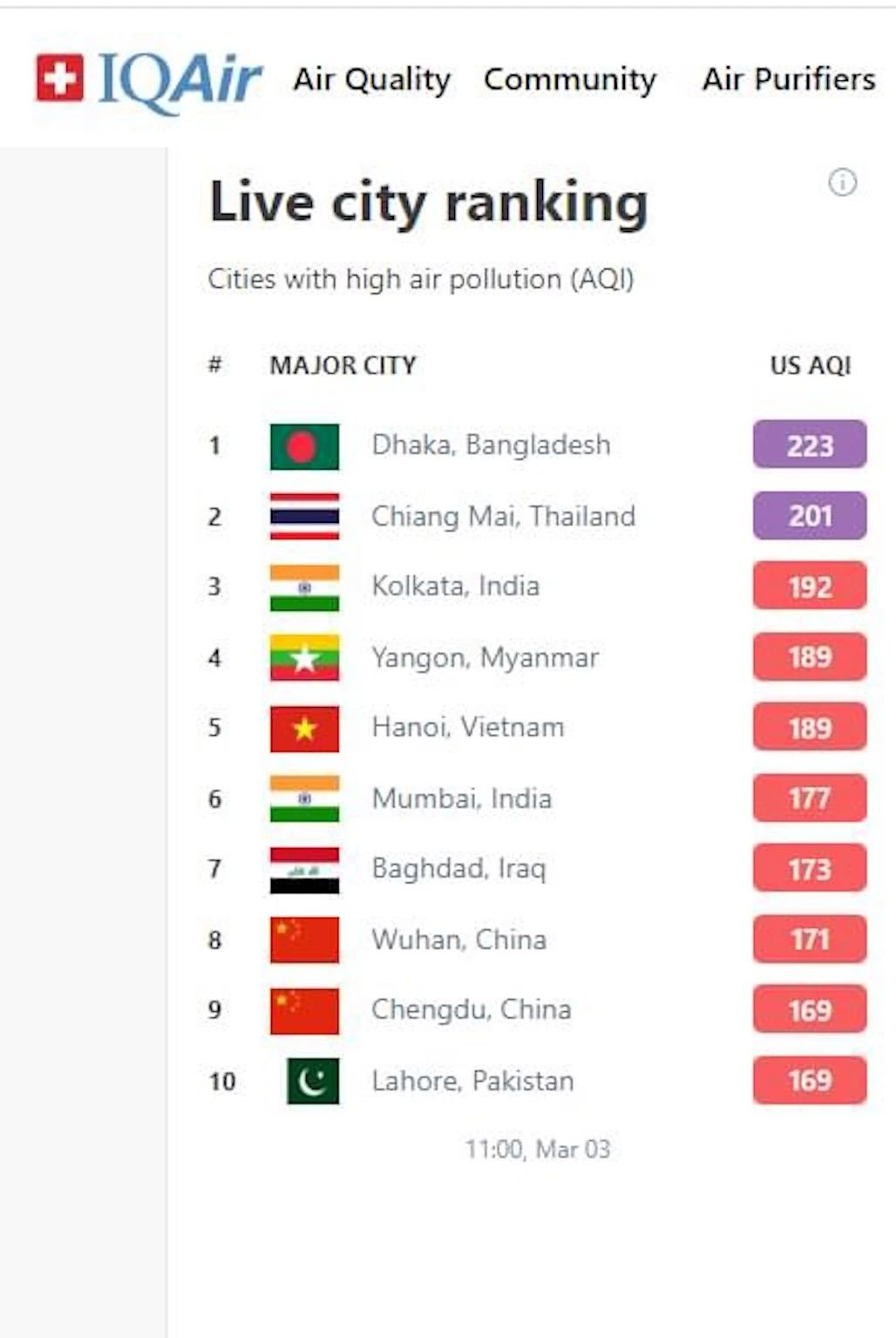Open the Baghdad, Iraq link
Screen dimensions: 896x1338
click(458, 869)
